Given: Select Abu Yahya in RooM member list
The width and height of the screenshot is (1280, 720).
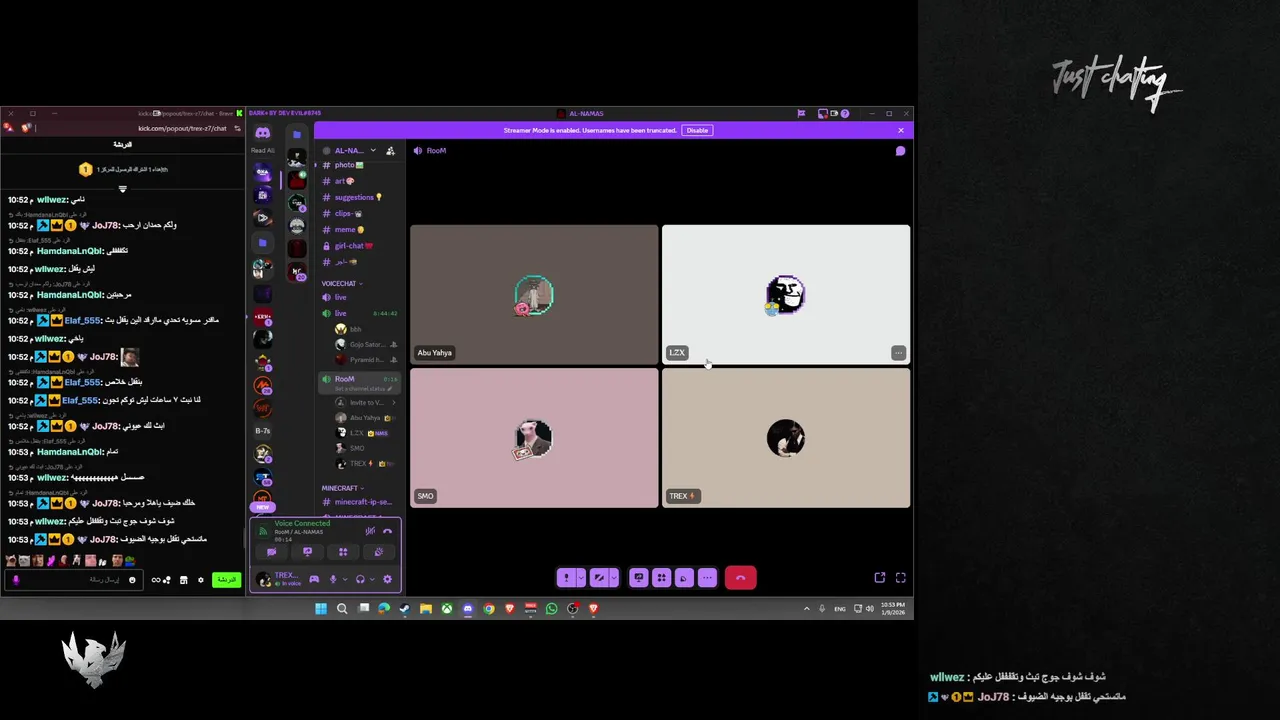Looking at the screenshot, I should [366, 418].
